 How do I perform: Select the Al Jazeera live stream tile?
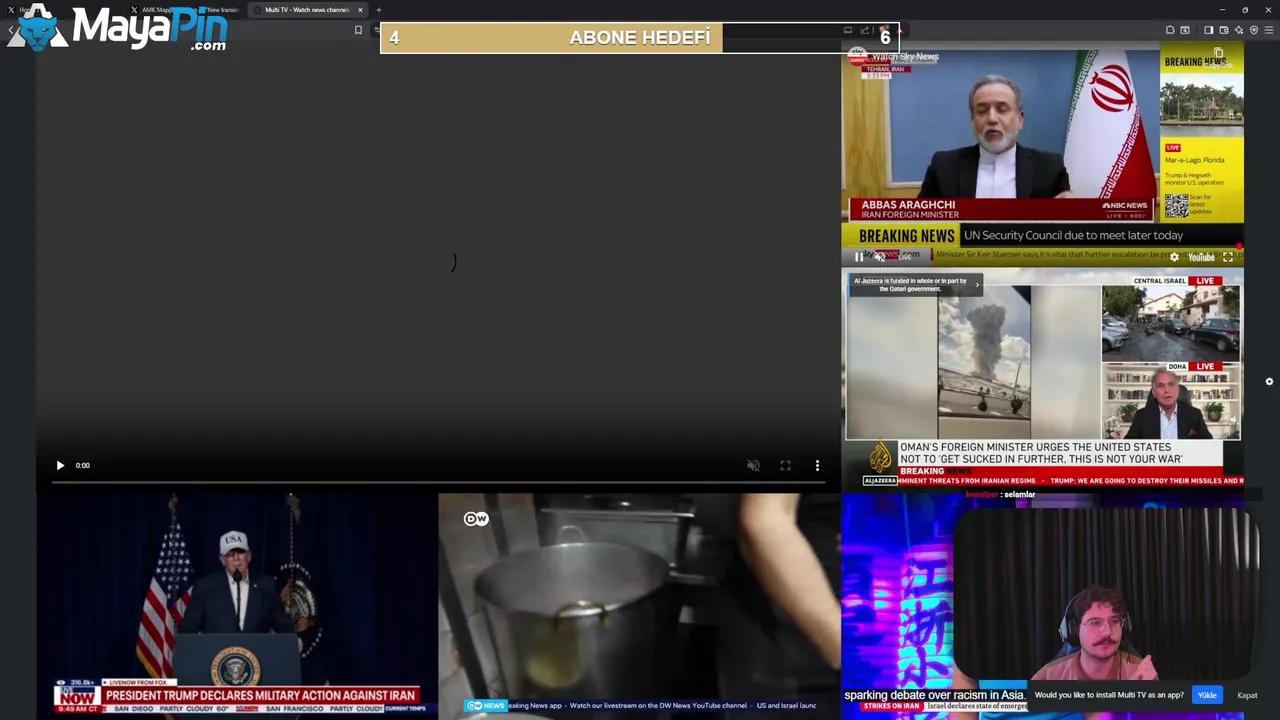click(1043, 379)
